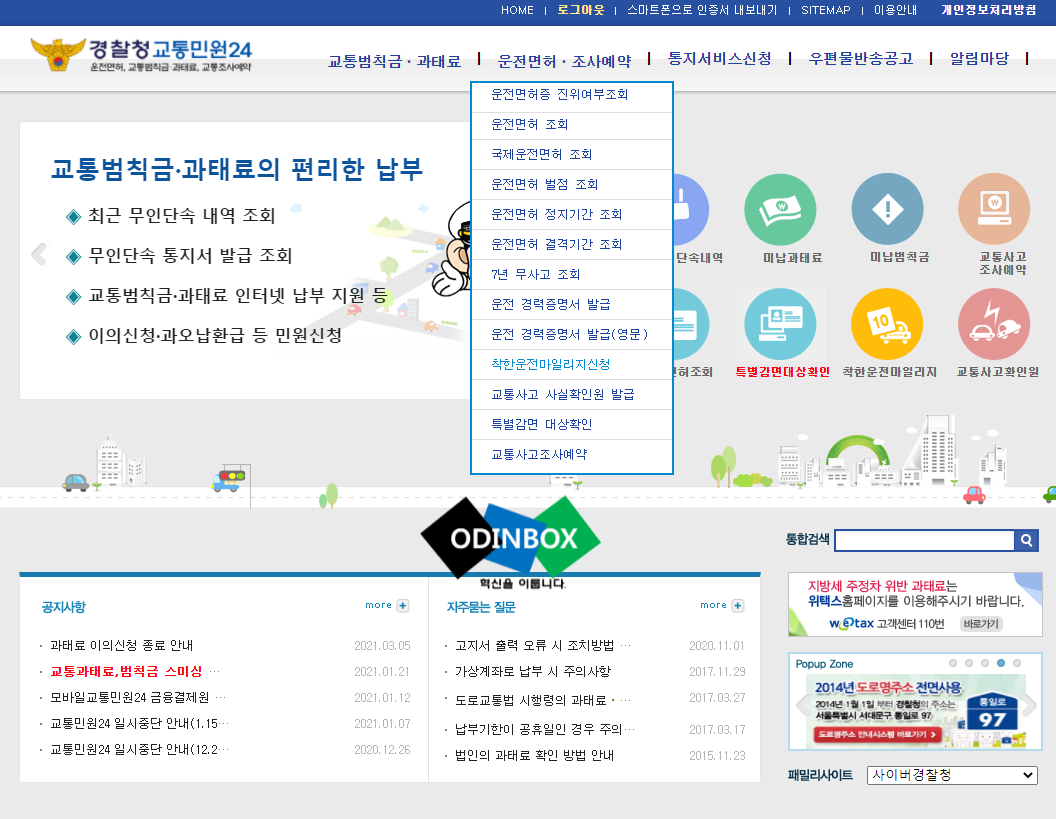1056x819 pixels.
Task: Open FAQ 납부기한이 공휴일인 경우 주의
Action: pyautogui.click(x=538, y=729)
